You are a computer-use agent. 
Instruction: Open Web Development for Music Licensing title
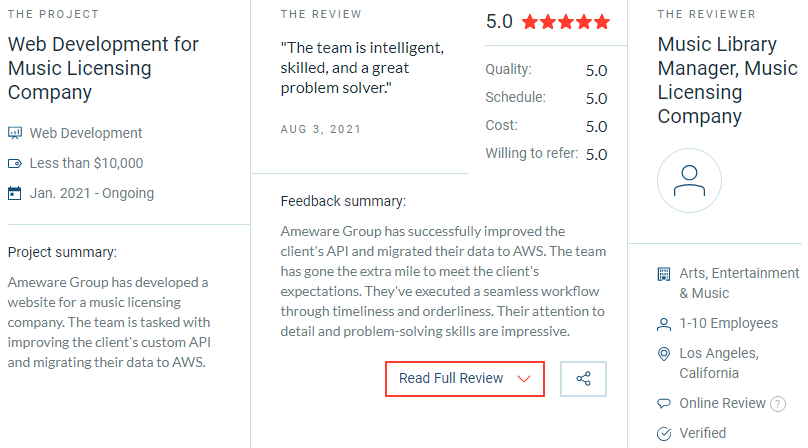pyautogui.click(x=103, y=69)
